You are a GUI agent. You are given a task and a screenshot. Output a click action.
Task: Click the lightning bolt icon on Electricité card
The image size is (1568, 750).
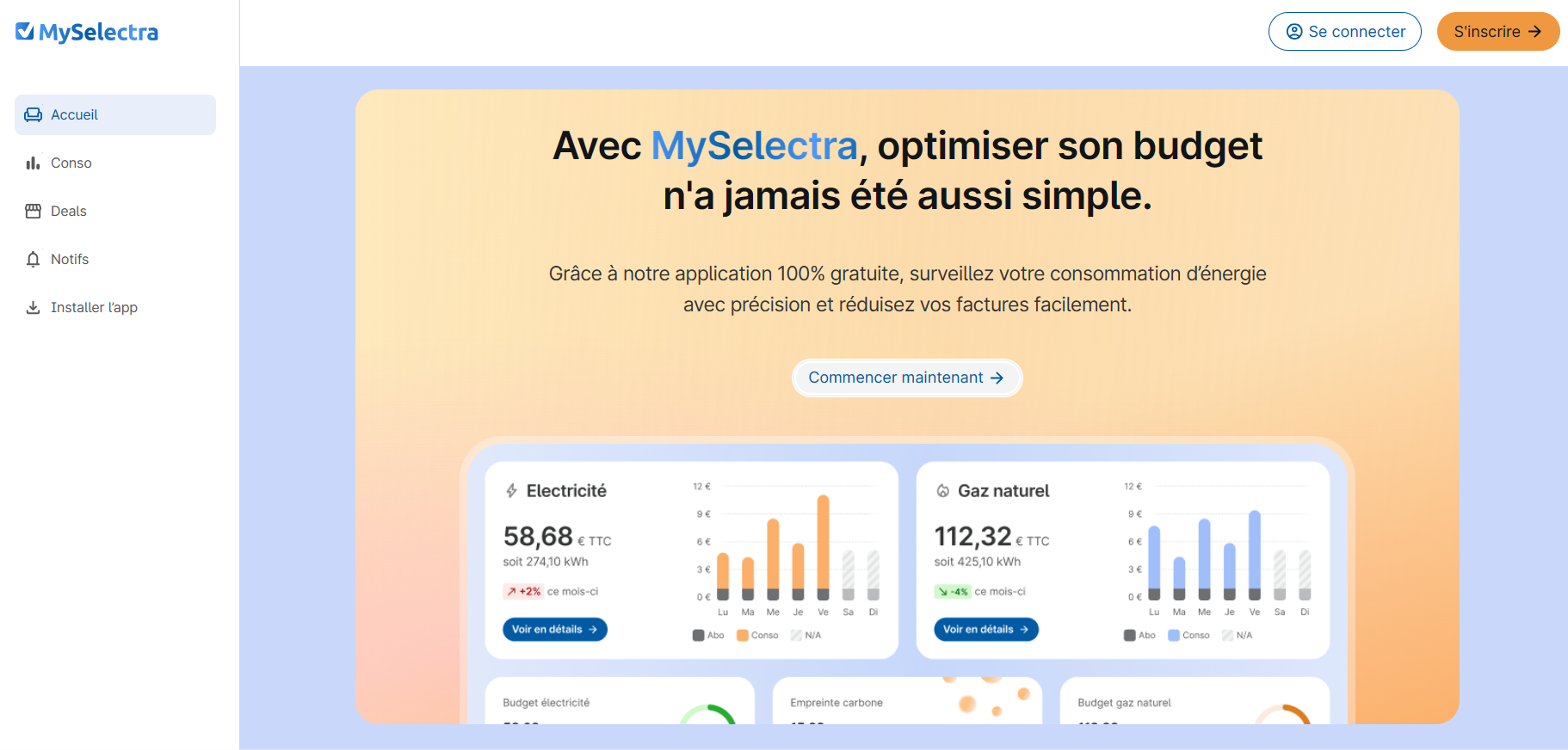coord(511,490)
